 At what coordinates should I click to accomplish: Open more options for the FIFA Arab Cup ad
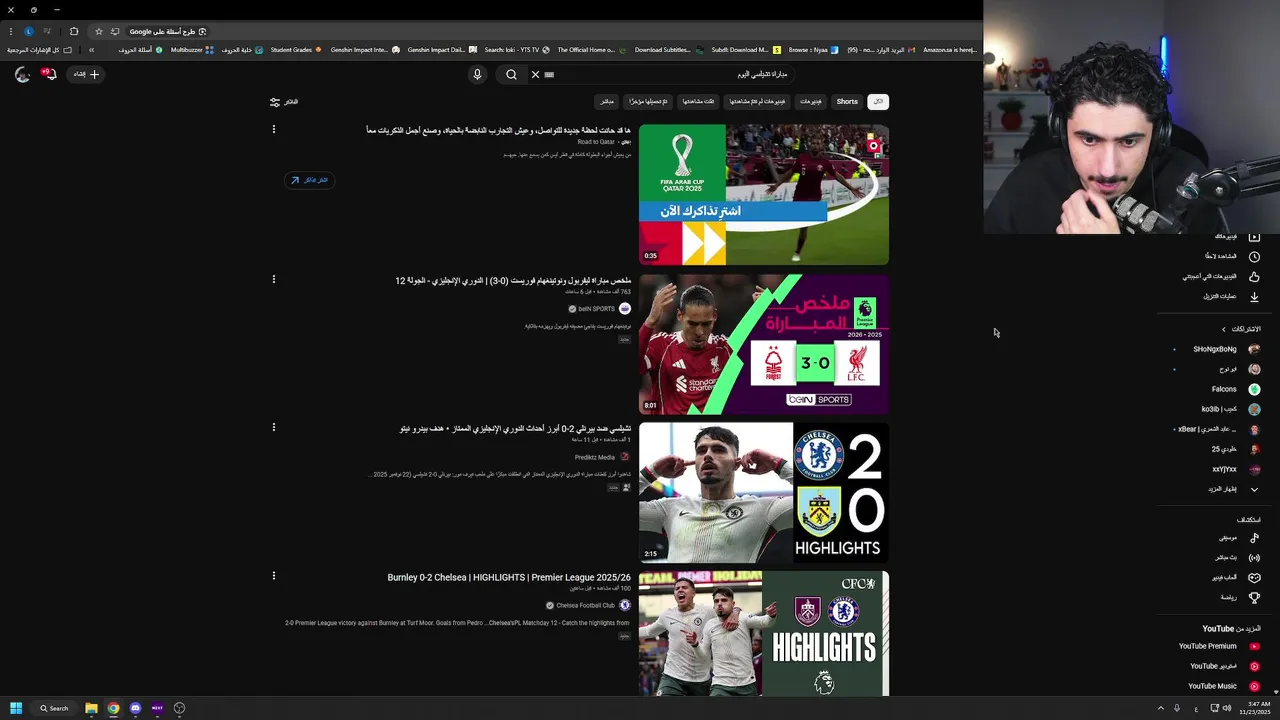[273, 129]
